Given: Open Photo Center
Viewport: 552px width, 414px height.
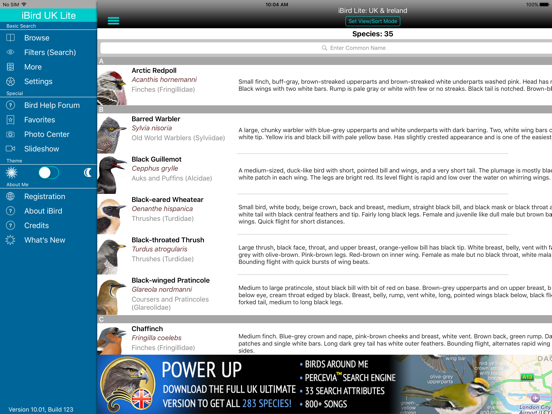Looking at the screenshot, I should pyautogui.click(x=48, y=134).
